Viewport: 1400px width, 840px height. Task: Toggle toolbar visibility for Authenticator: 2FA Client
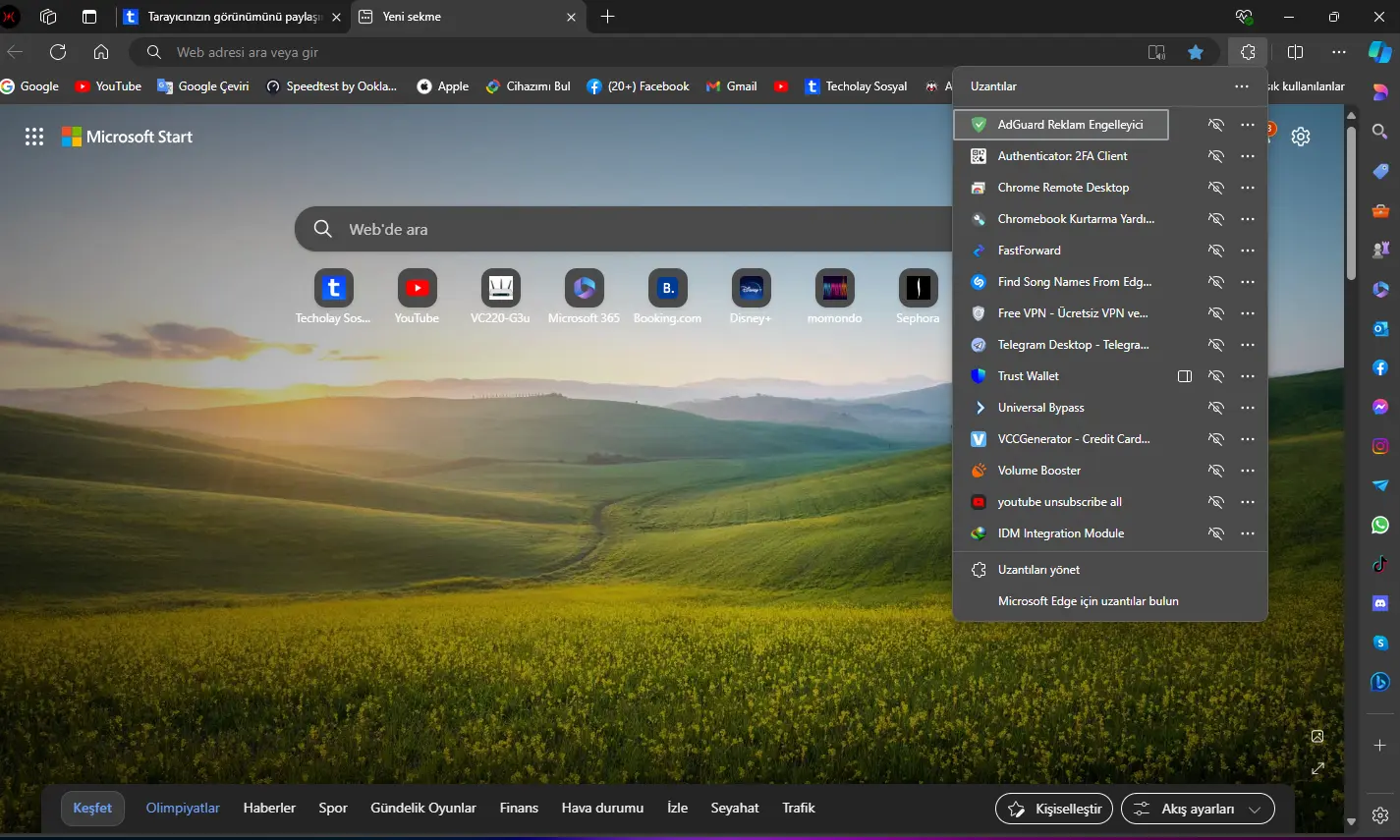click(x=1216, y=156)
